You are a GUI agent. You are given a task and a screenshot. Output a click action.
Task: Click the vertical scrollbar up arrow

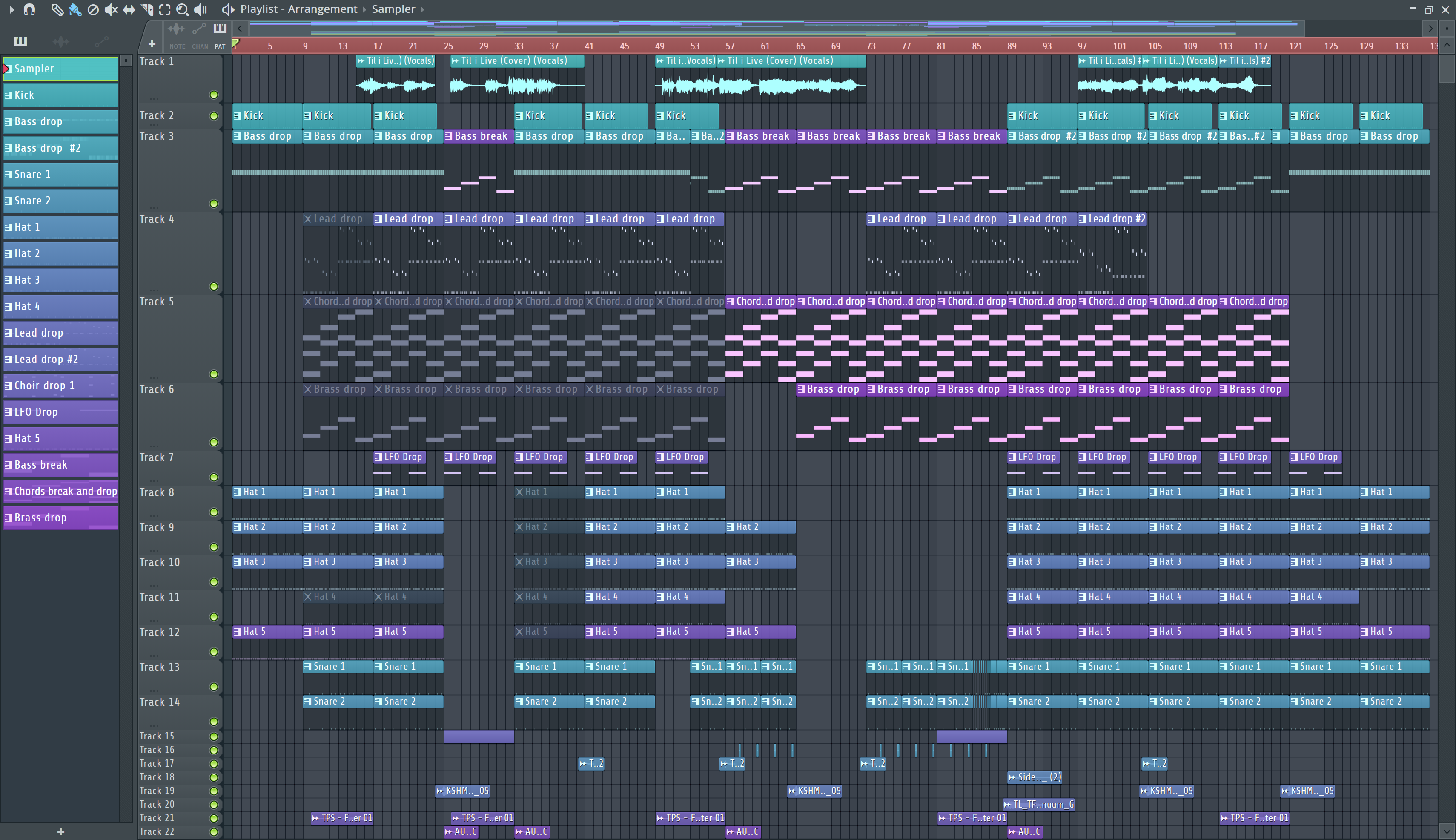pyautogui.click(x=1446, y=46)
